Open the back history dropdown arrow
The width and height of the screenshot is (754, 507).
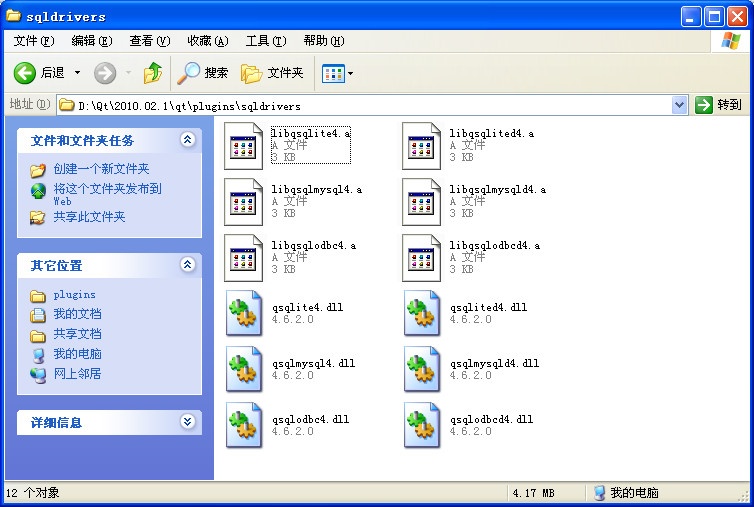pyautogui.click(x=77, y=73)
